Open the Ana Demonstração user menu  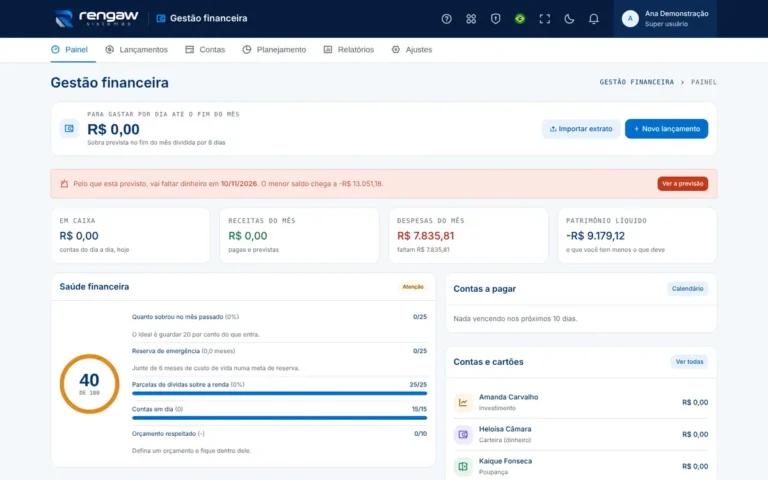(x=665, y=19)
